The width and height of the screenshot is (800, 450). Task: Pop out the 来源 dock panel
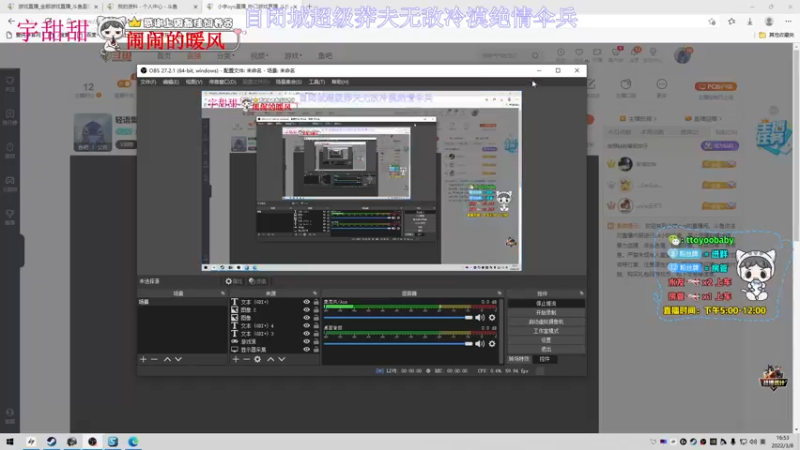tap(315, 293)
